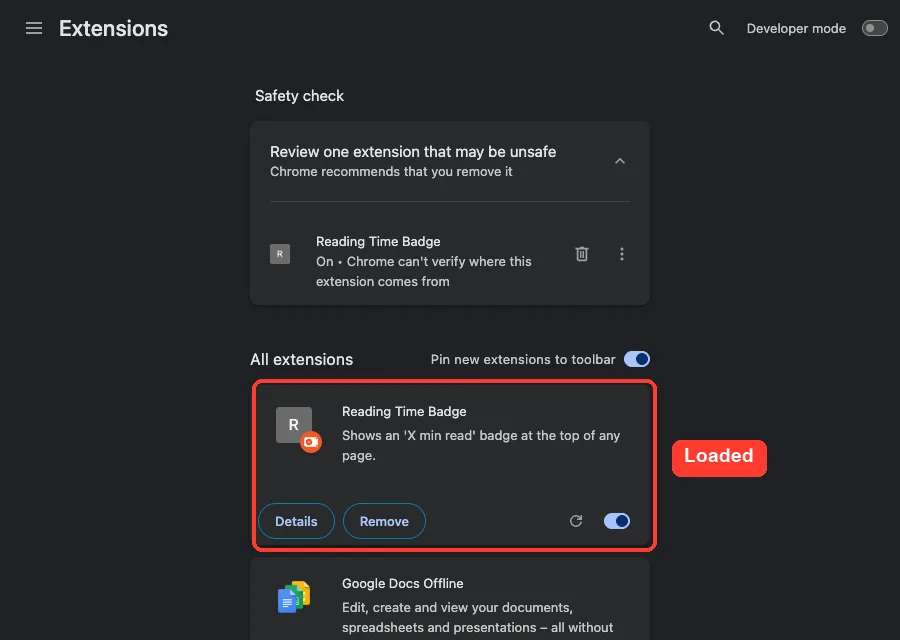
Task: Click the orange unpacked badge on Reading Time Badge icon
Action: [311, 441]
